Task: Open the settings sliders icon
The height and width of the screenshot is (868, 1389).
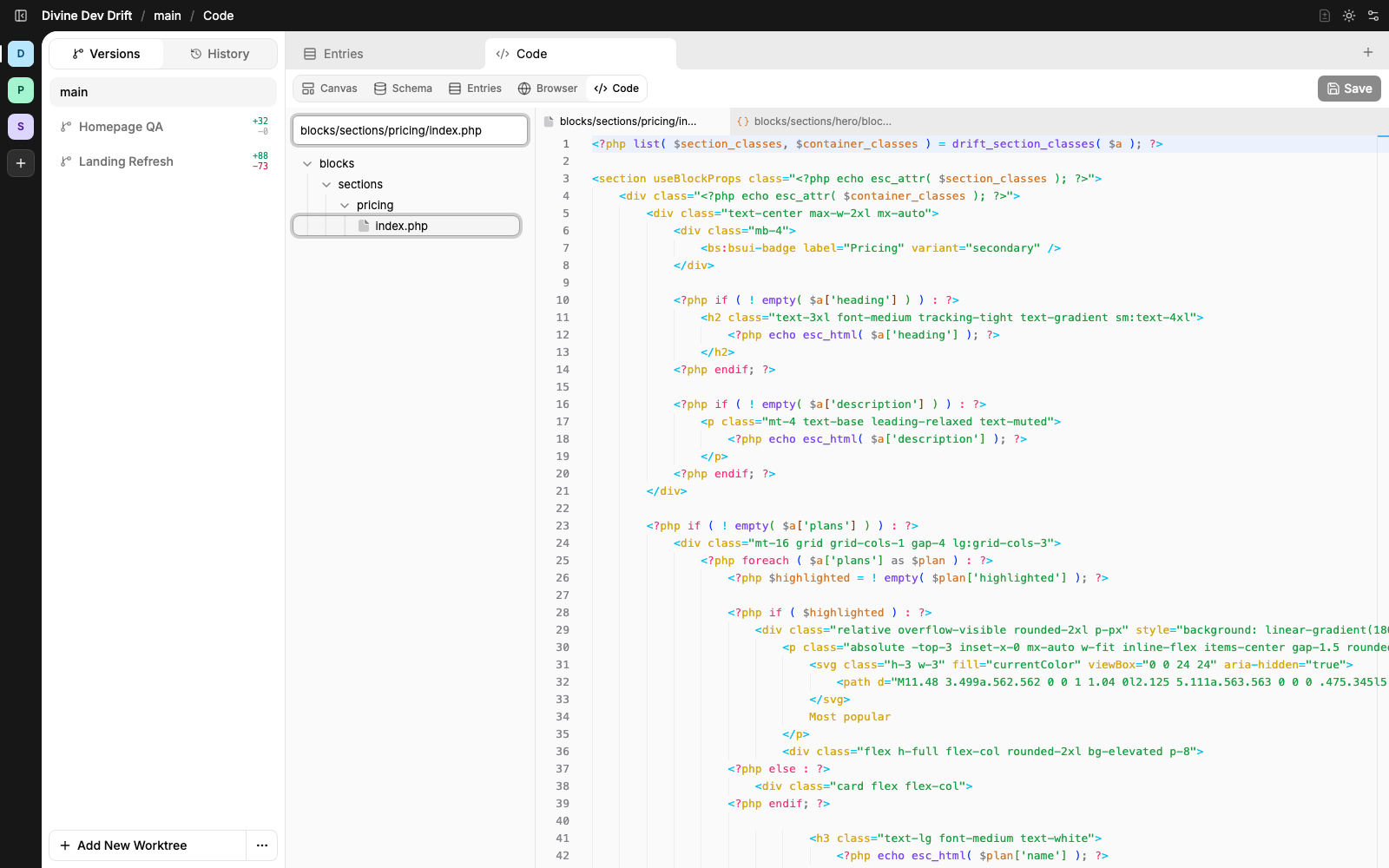Action: pos(1373,16)
